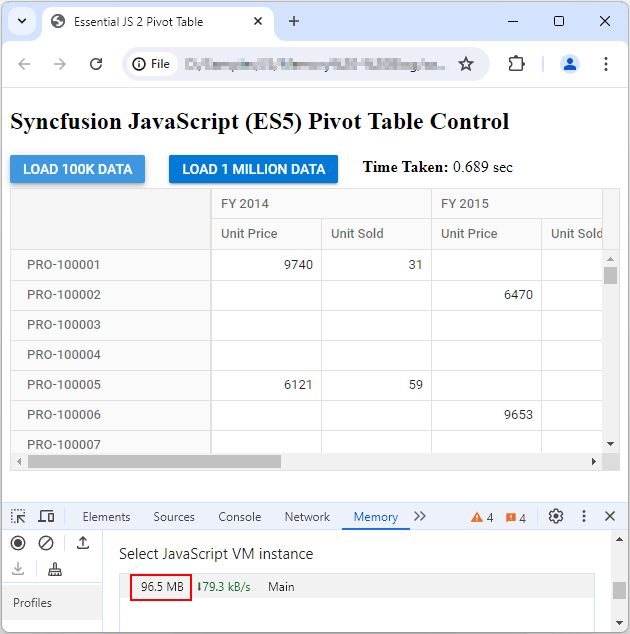
Task: Expand more DevTools tabs chevron
Action: [x=420, y=516]
